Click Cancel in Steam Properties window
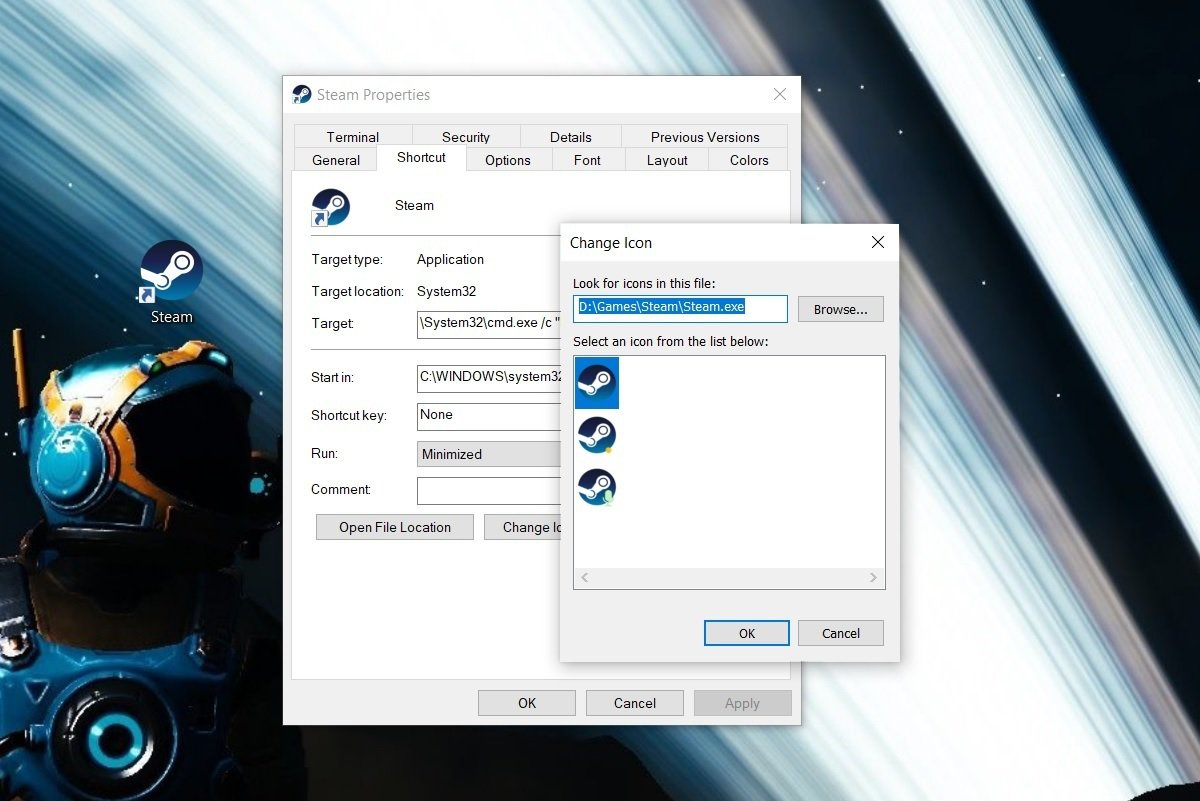The height and width of the screenshot is (801, 1200). click(635, 703)
